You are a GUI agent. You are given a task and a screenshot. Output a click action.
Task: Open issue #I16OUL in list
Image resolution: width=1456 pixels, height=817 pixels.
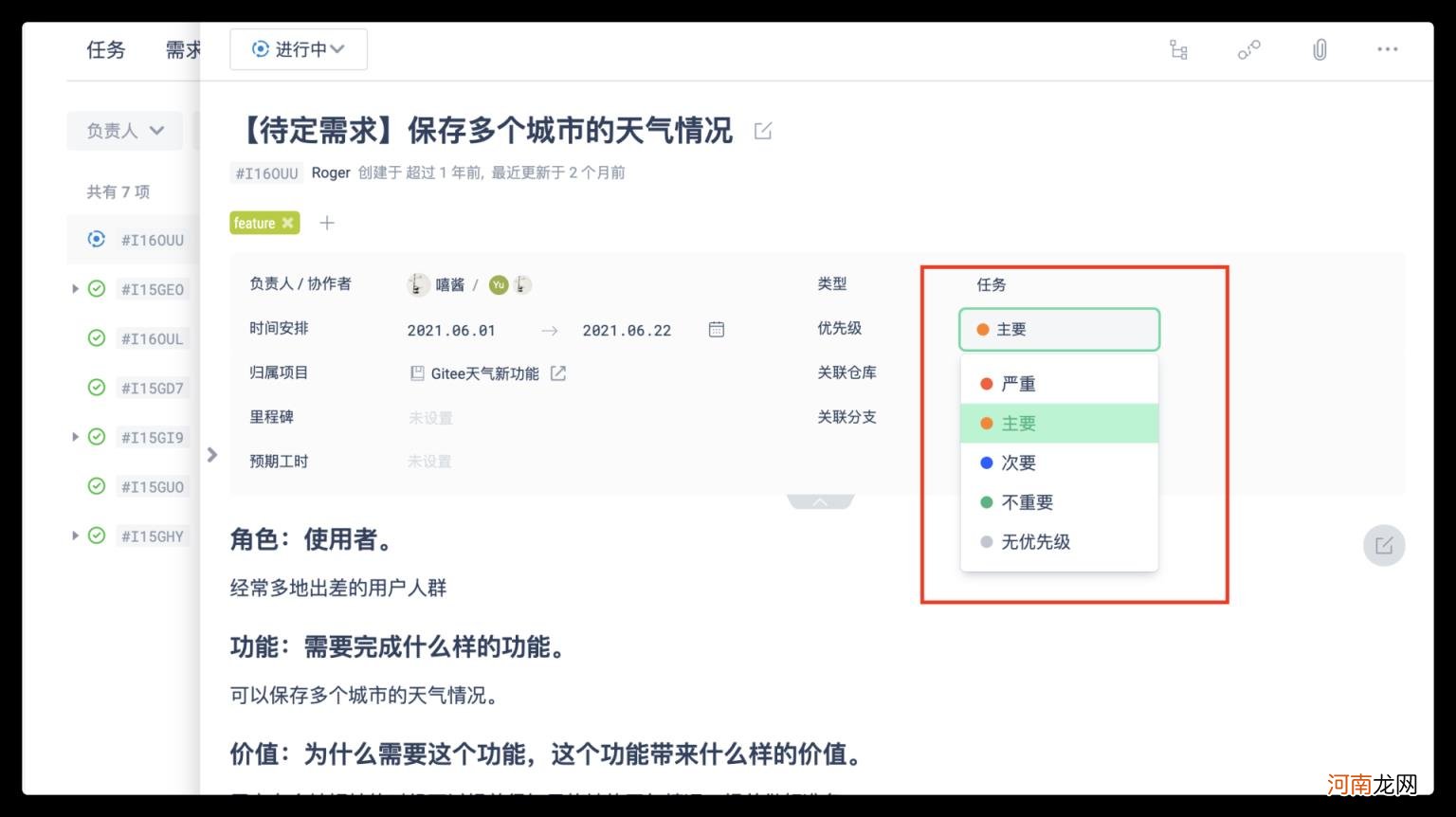153,338
